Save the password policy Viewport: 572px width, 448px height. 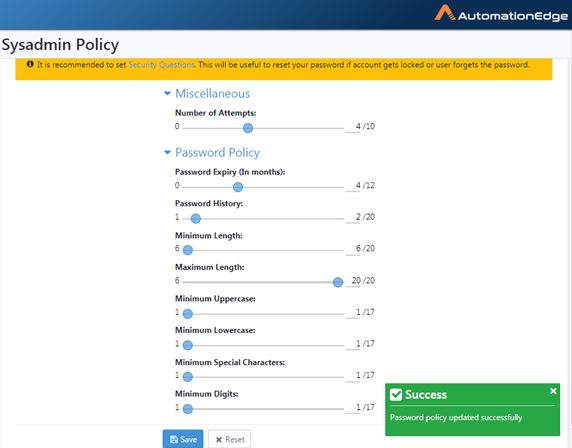click(183, 439)
